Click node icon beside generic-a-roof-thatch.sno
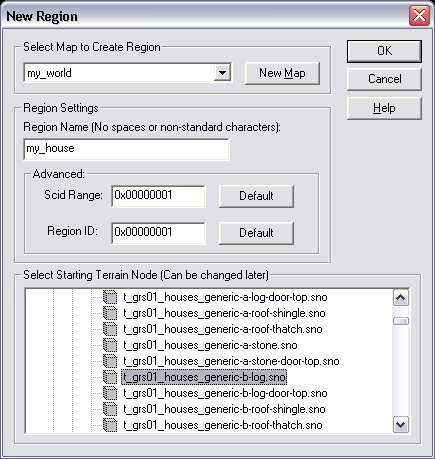435x459 pixels. tap(110, 329)
